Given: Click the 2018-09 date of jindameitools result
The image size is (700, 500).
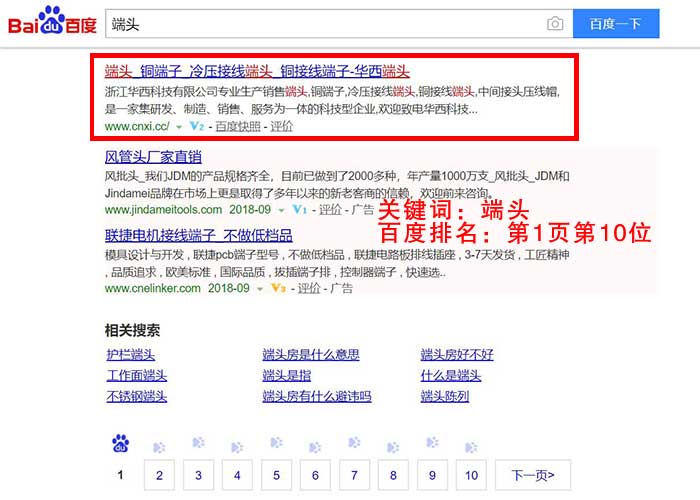Looking at the screenshot, I should pos(250,209).
